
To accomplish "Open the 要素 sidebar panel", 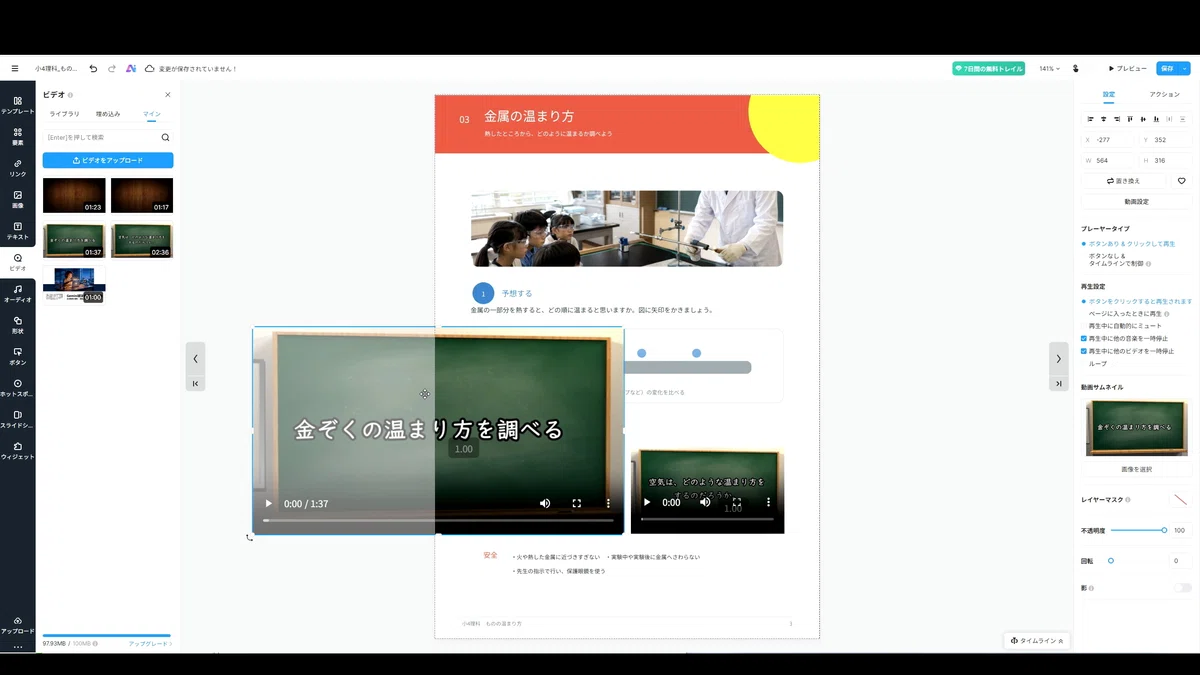I will 18,136.
